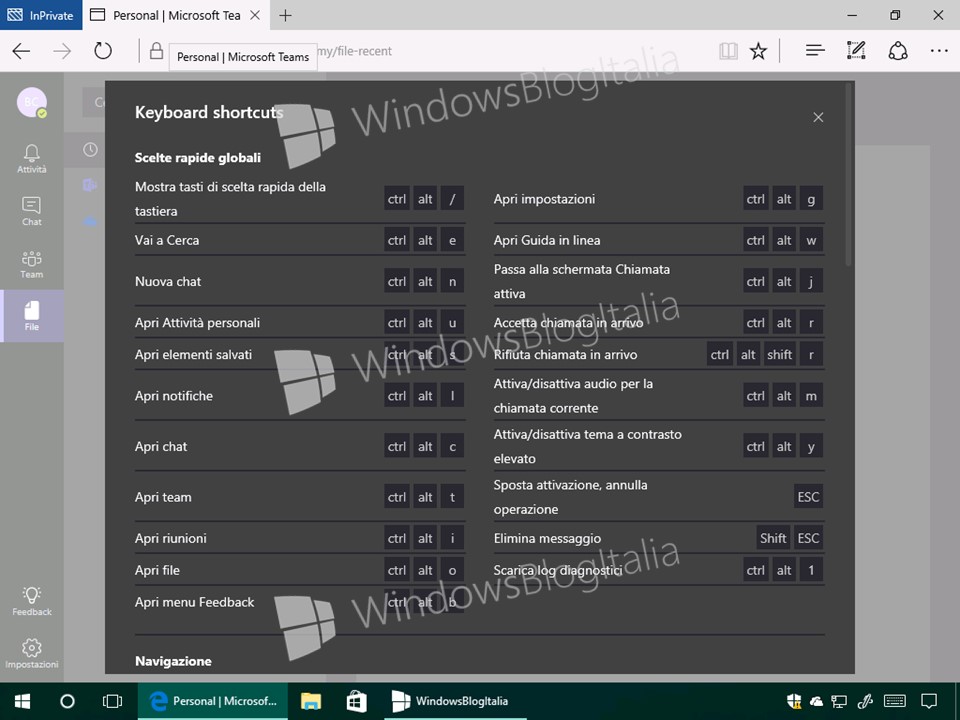
Task: Open the Store from the taskbar
Action: (356, 701)
